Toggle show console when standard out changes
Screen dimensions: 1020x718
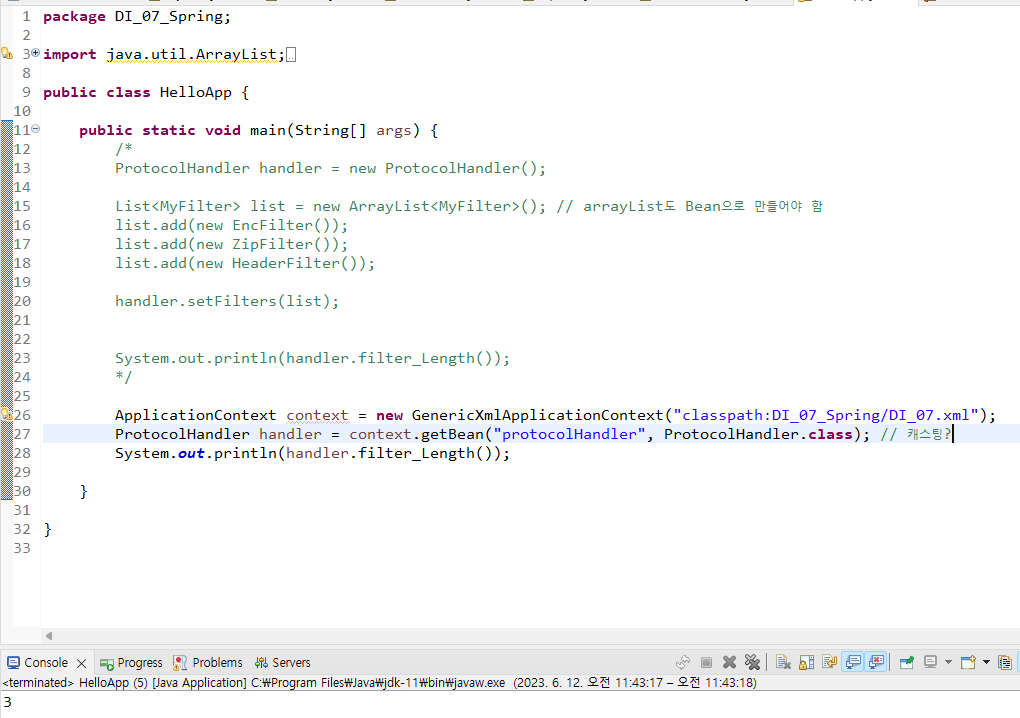(853, 662)
